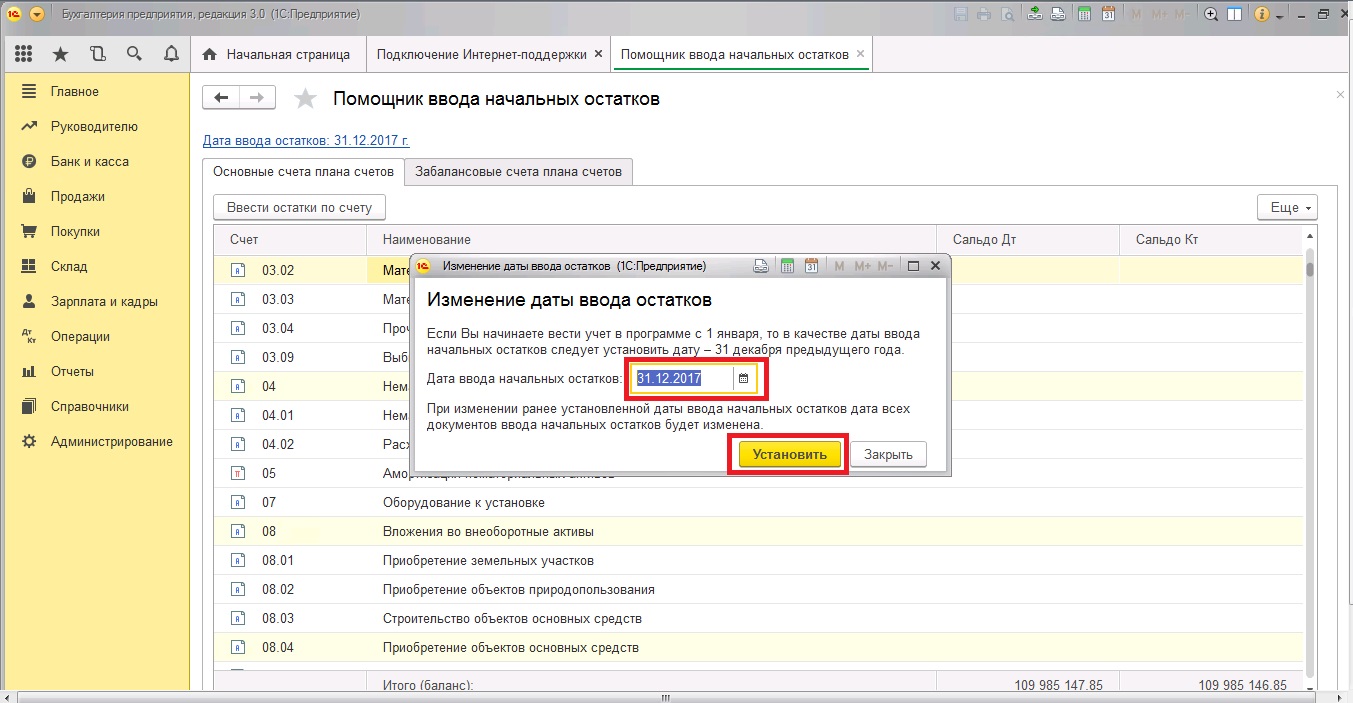This screenshot has width=1353, height=703.
Task: Switch to Начальная страница tab
Action: (x=277, y=54)
